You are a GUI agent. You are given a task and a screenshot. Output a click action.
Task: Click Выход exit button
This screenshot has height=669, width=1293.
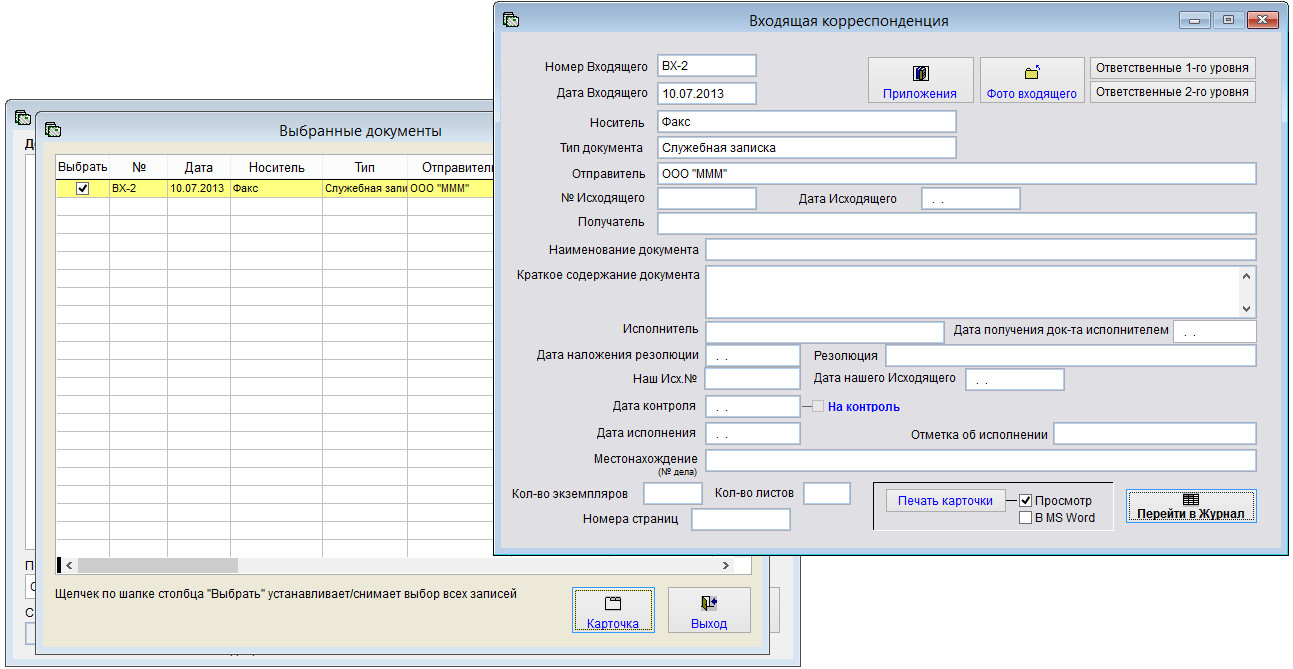pyautogui.click(x=708, y=610)
